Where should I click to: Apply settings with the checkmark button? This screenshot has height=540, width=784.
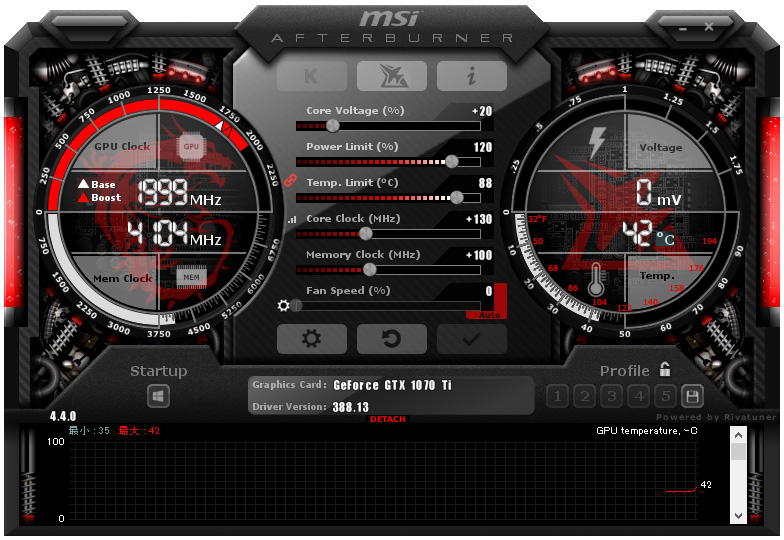472,338
